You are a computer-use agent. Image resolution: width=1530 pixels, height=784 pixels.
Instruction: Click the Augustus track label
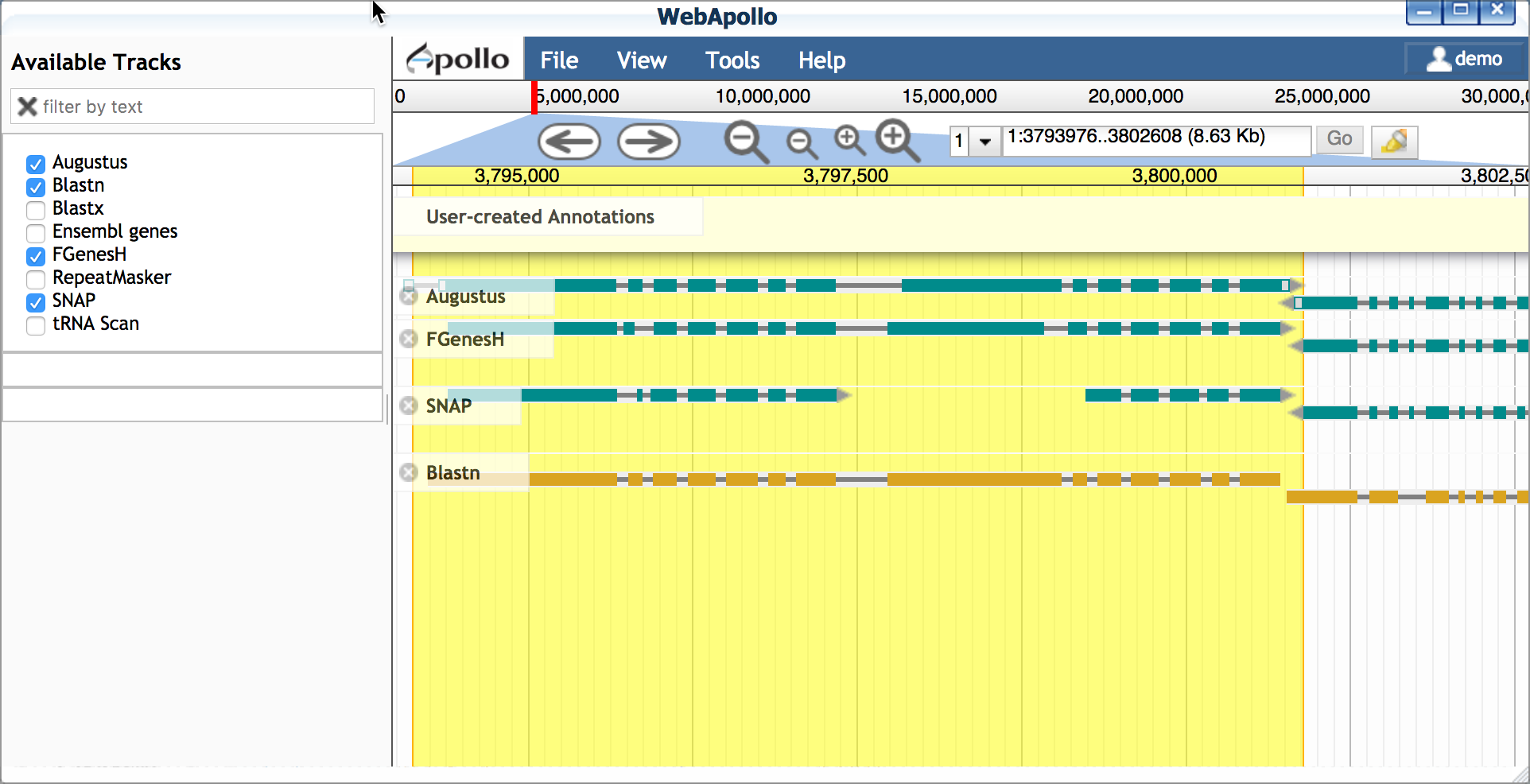[465, 297]
